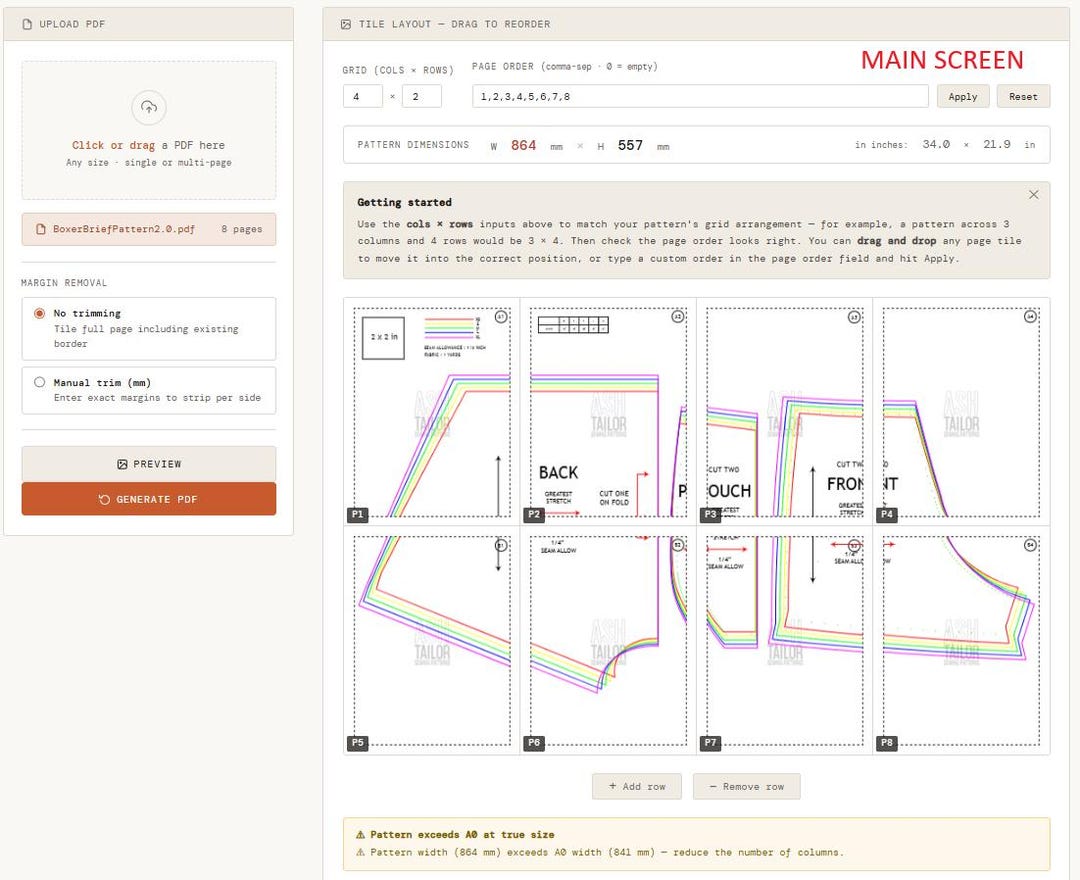
Task: Click the Remove row button
Action: click(x=747, y=786)
